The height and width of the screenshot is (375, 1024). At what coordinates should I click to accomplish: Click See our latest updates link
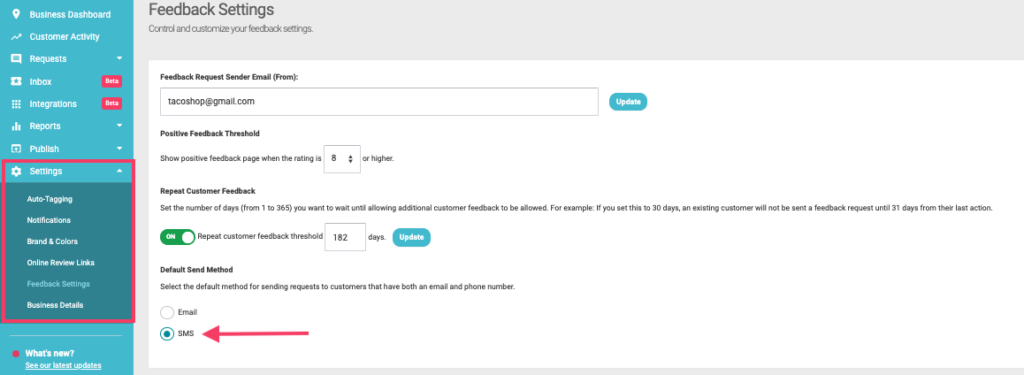point(63,365)
